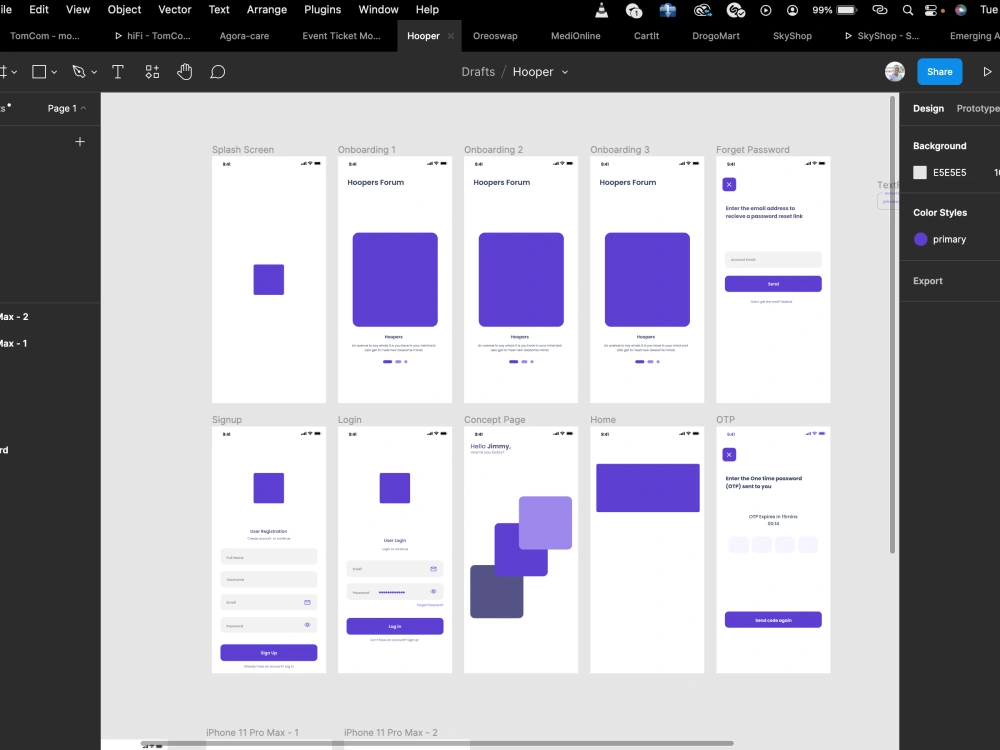Select the primary color style swatch
This screenshot has height=750, width=1000.
pos(920,239)
